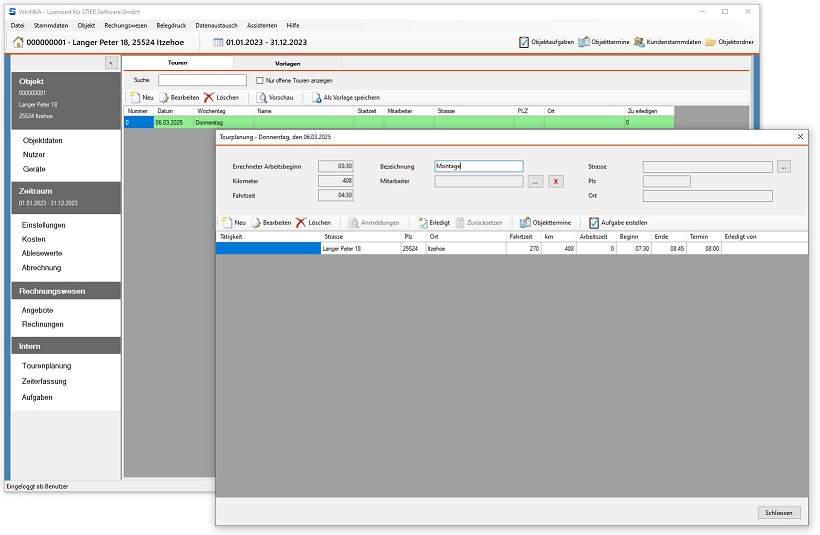The height and width of the screenshot is (535, 820).
Task: Open Zeiterfassung in the sidebar
Action: tap(44, 381)
